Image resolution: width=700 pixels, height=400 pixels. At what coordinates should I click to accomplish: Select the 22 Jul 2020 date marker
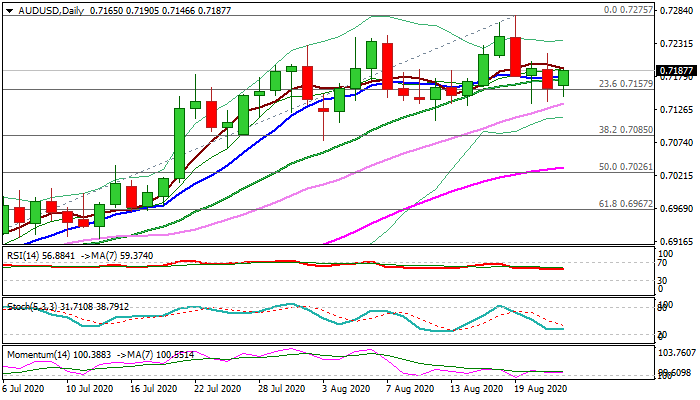tap(216, 387)
